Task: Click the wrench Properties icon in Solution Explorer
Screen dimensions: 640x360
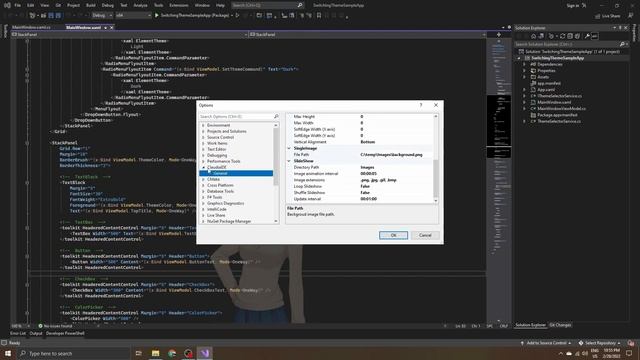Action: click(x=587, y=36)
